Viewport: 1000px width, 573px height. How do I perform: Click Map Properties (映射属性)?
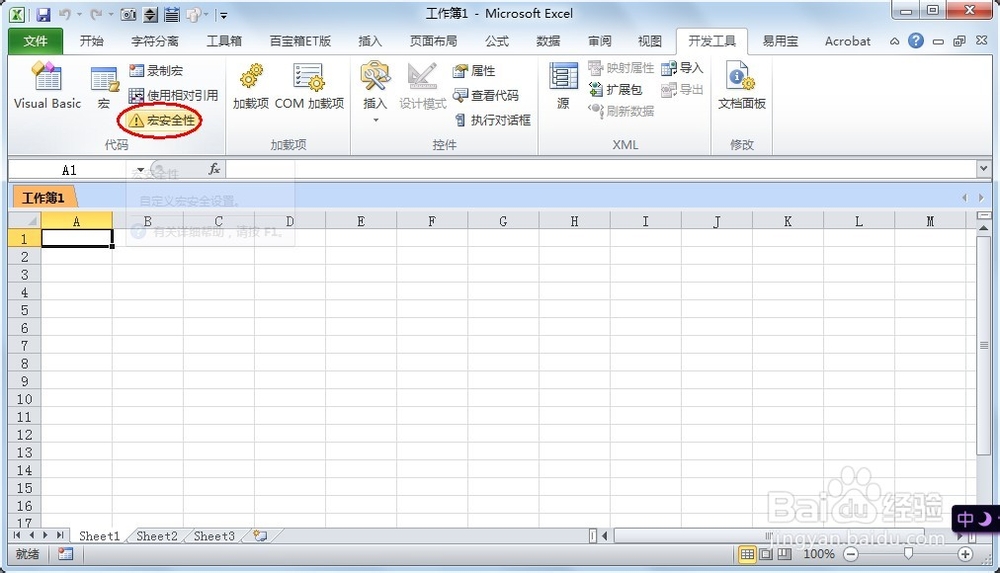tap(621, 68)
